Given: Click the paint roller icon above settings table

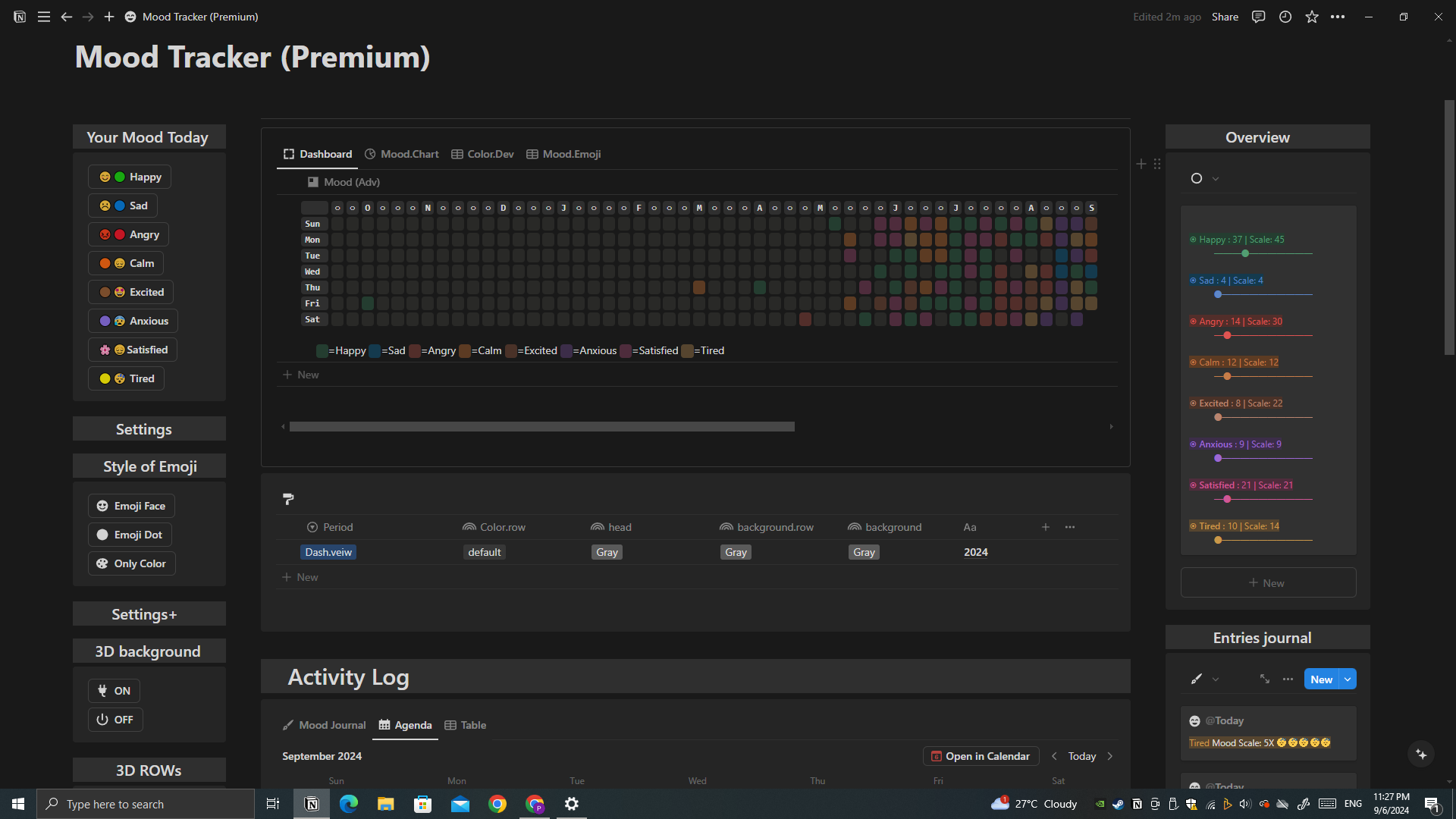Looking at the screenshot, I should (x=288, y=499).
